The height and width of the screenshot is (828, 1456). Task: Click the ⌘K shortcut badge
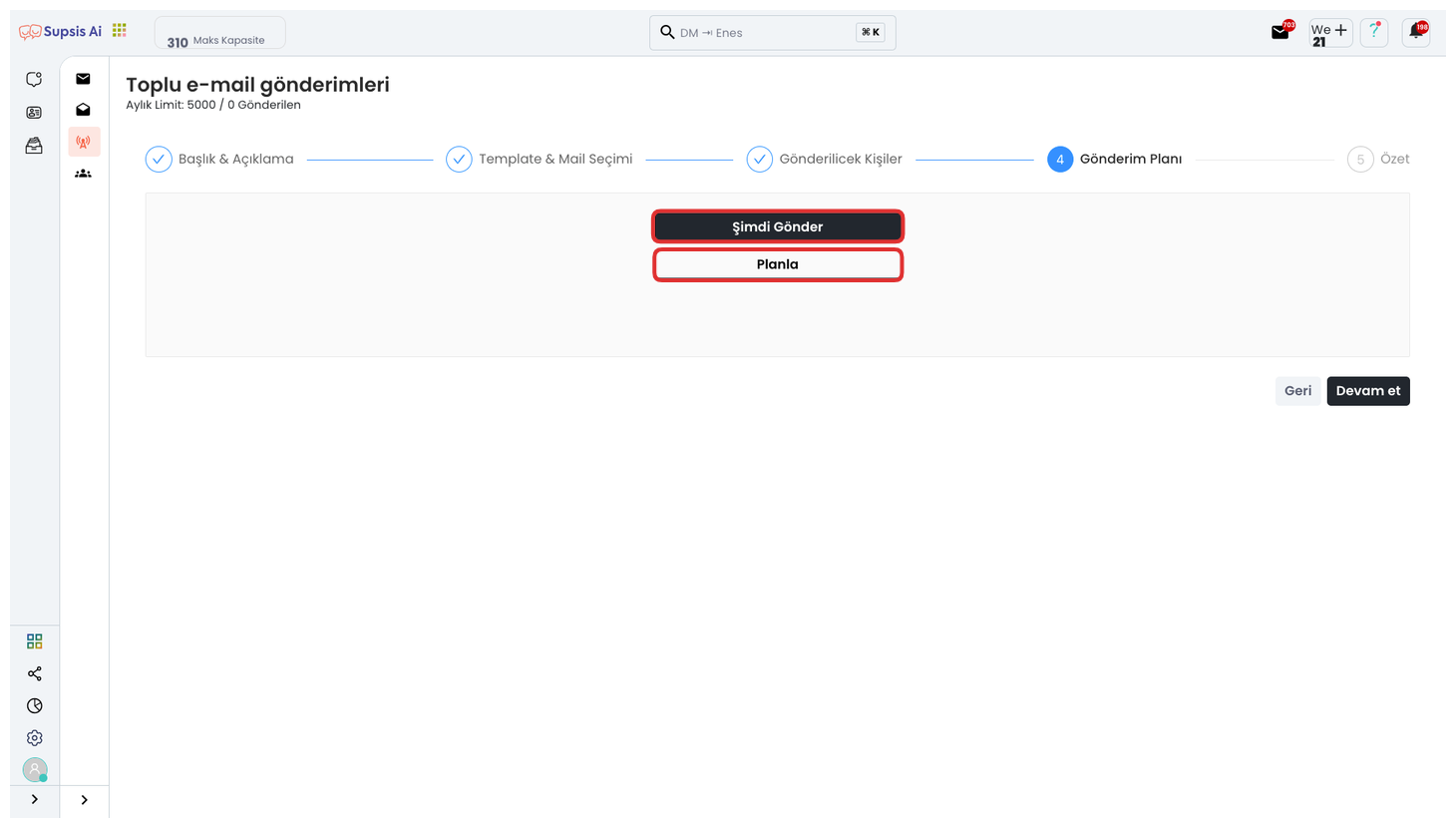[x=871, y=32]
